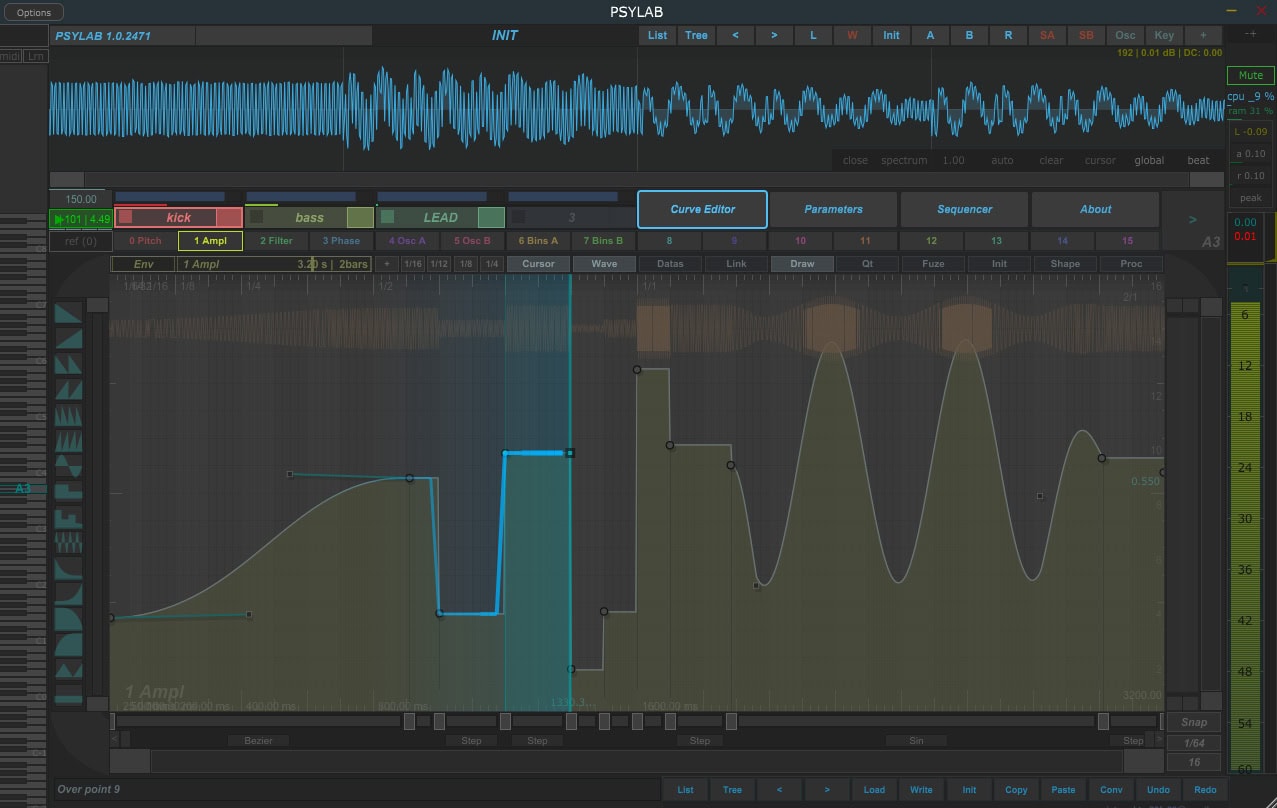Click the plus button after the Key button
This screenshot has height=808, width=1277.
[x=1203, y=35]
